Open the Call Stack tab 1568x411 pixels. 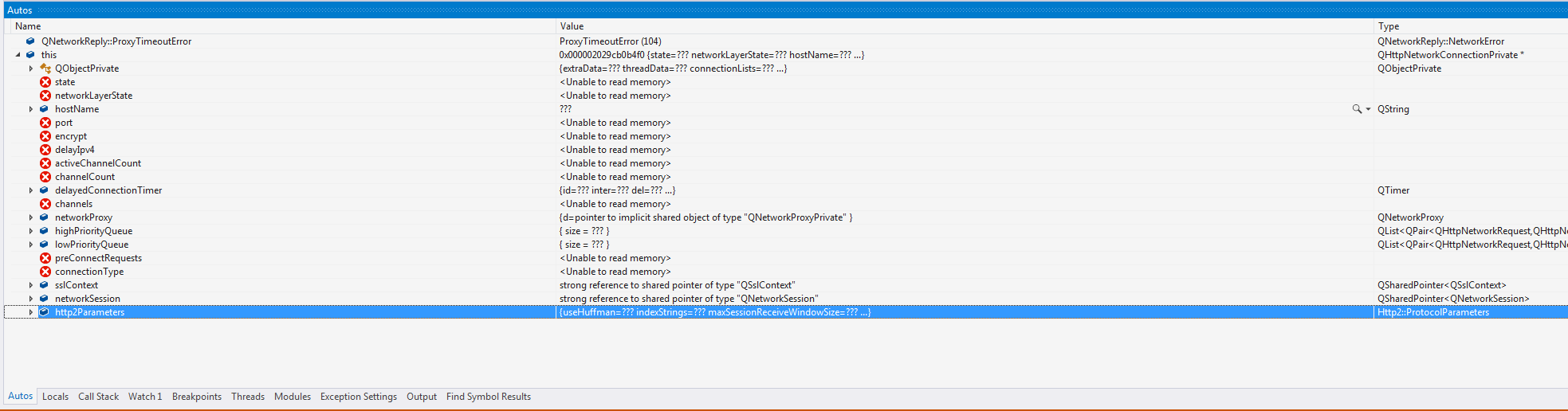(x=98, y=397)
